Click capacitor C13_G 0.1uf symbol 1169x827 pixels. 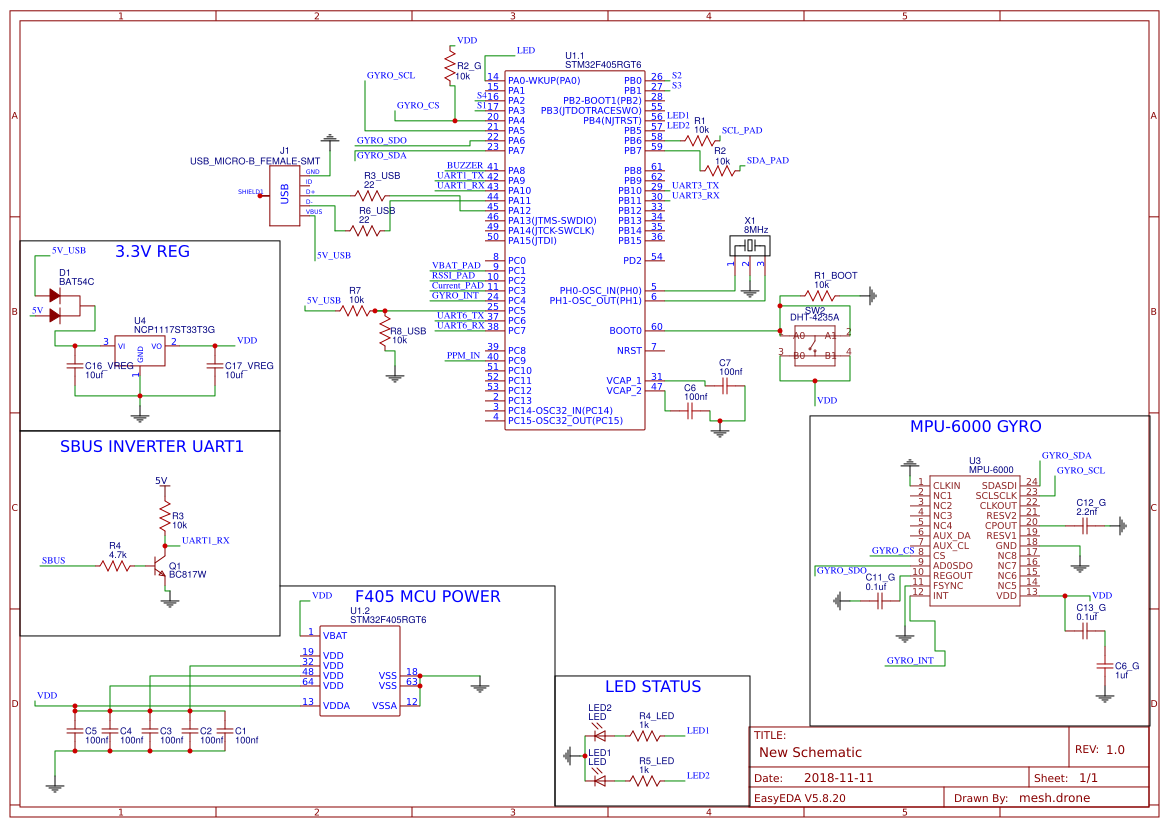click(1086, 631)
